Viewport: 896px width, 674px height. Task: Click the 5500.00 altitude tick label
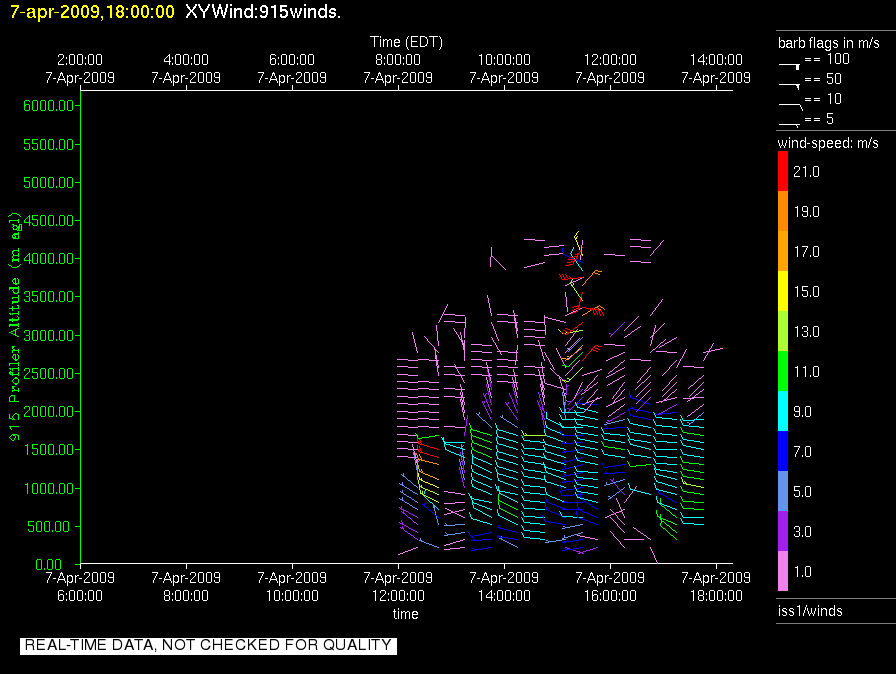click(x=49, y=145)
